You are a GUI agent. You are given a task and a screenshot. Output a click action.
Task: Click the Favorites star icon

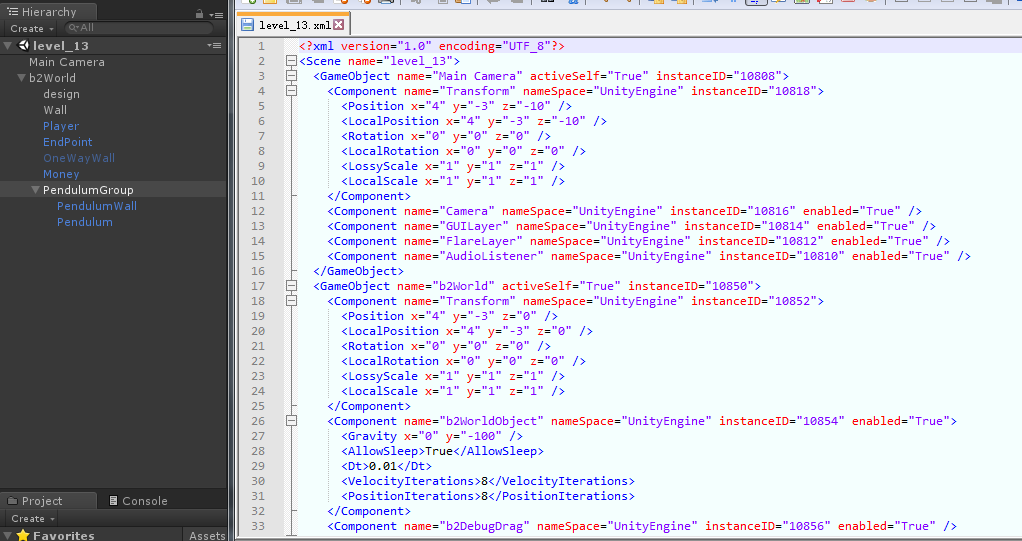coord(23,535)
